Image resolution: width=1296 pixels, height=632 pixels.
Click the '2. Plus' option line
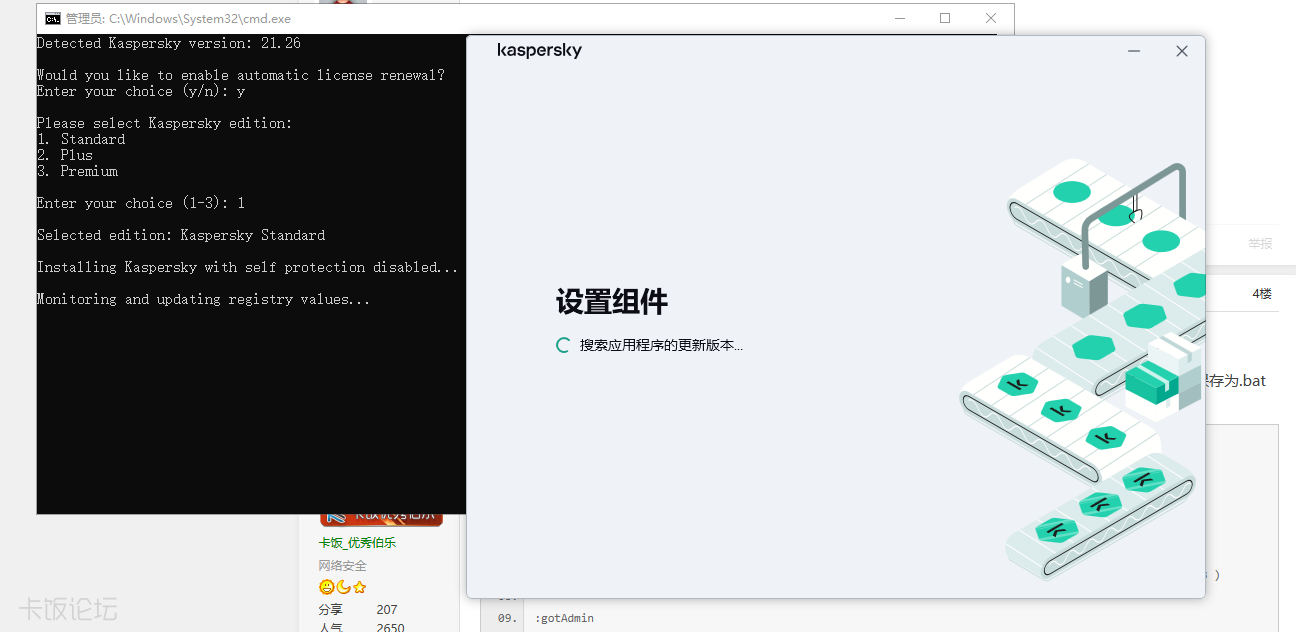point(65,155)
